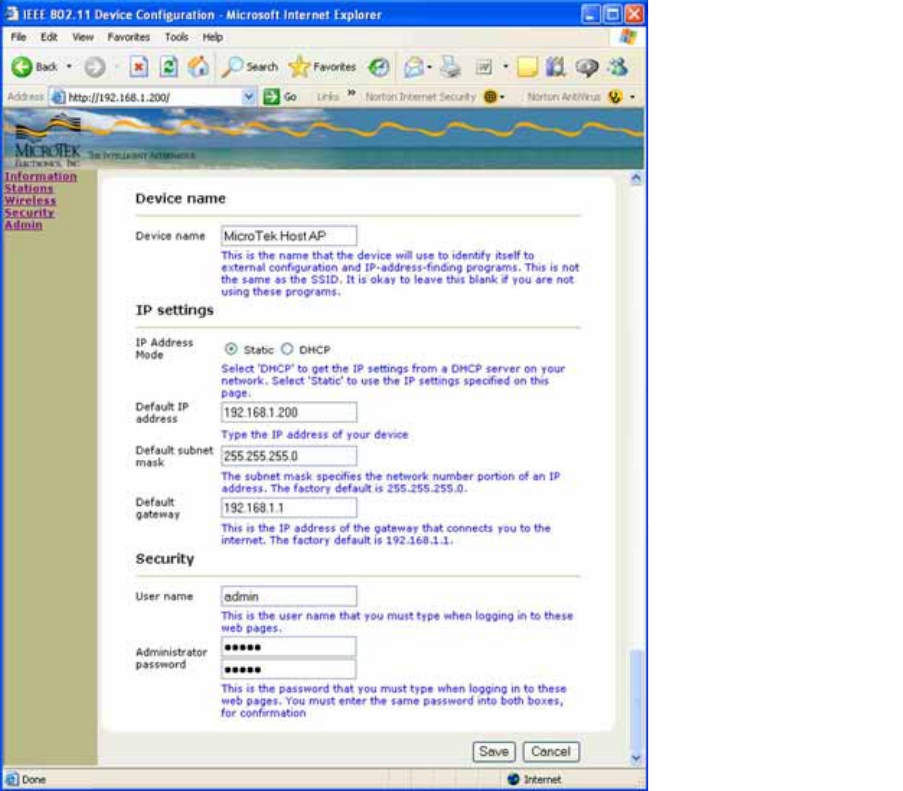This screenshot has height=791, width=903.
Task: Open the File menu
Action: [x=18, y=37]
